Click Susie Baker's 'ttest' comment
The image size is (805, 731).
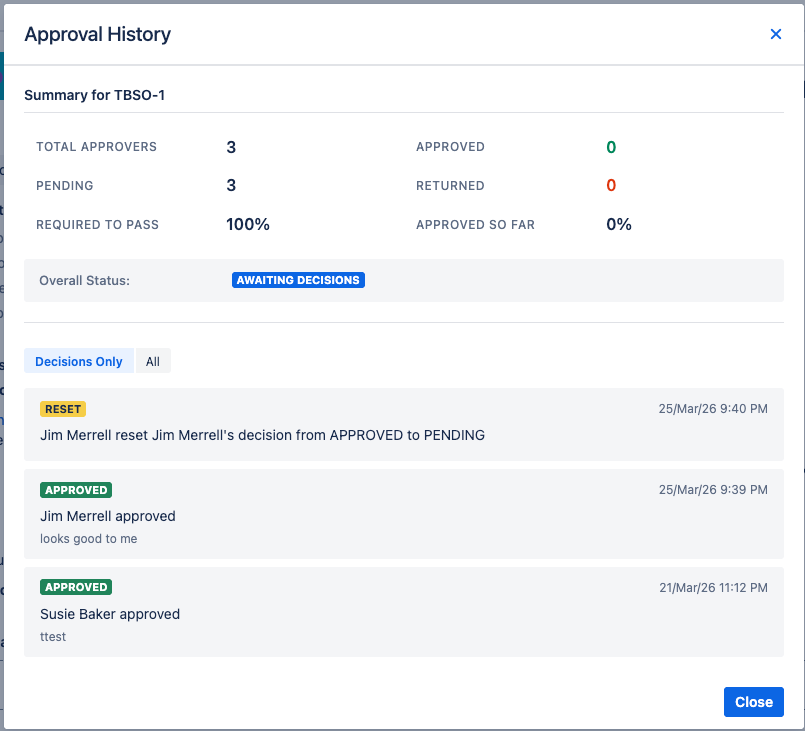click(52, 636)
